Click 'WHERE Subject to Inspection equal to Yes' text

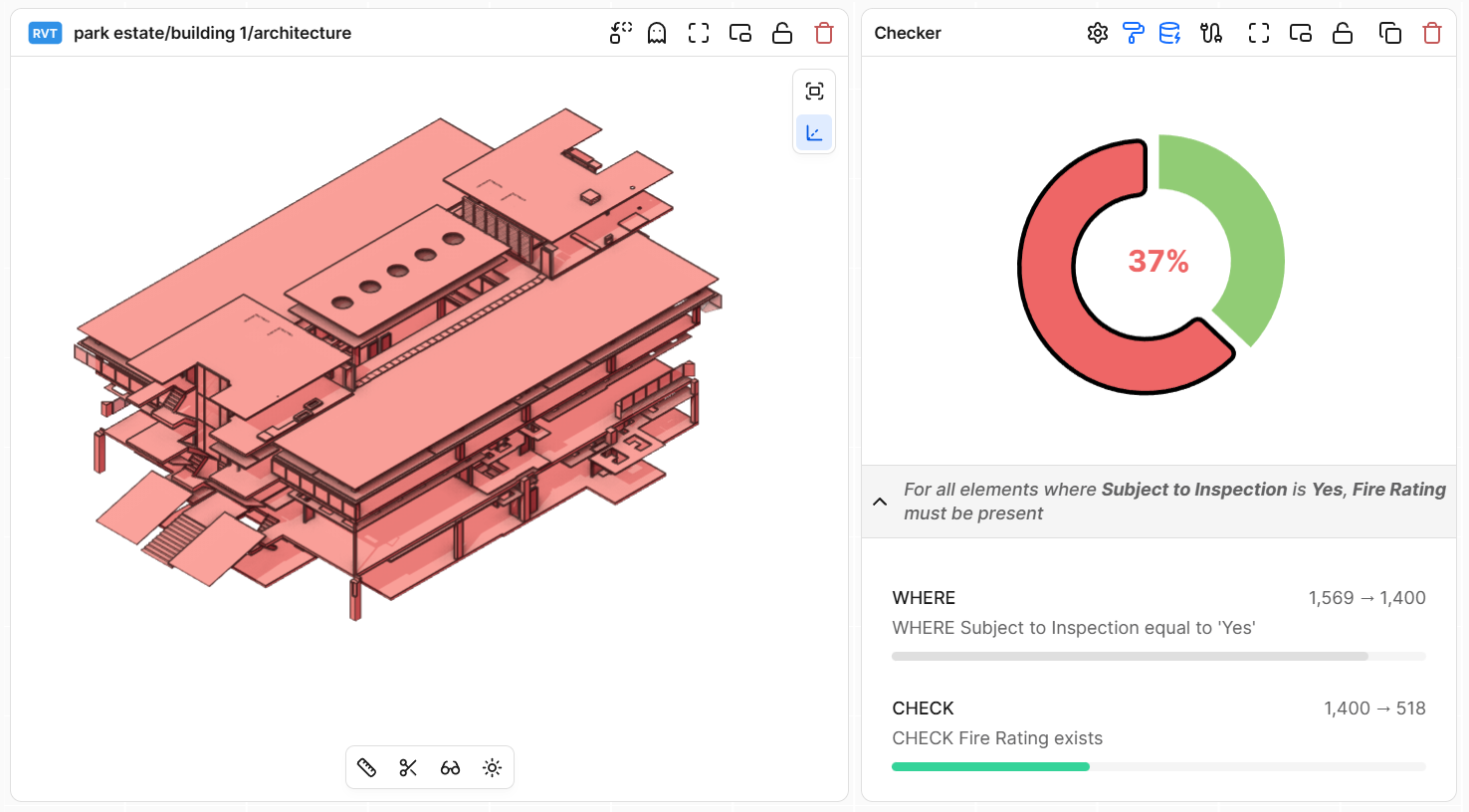pyautogui.click(x=1074, y=628)
